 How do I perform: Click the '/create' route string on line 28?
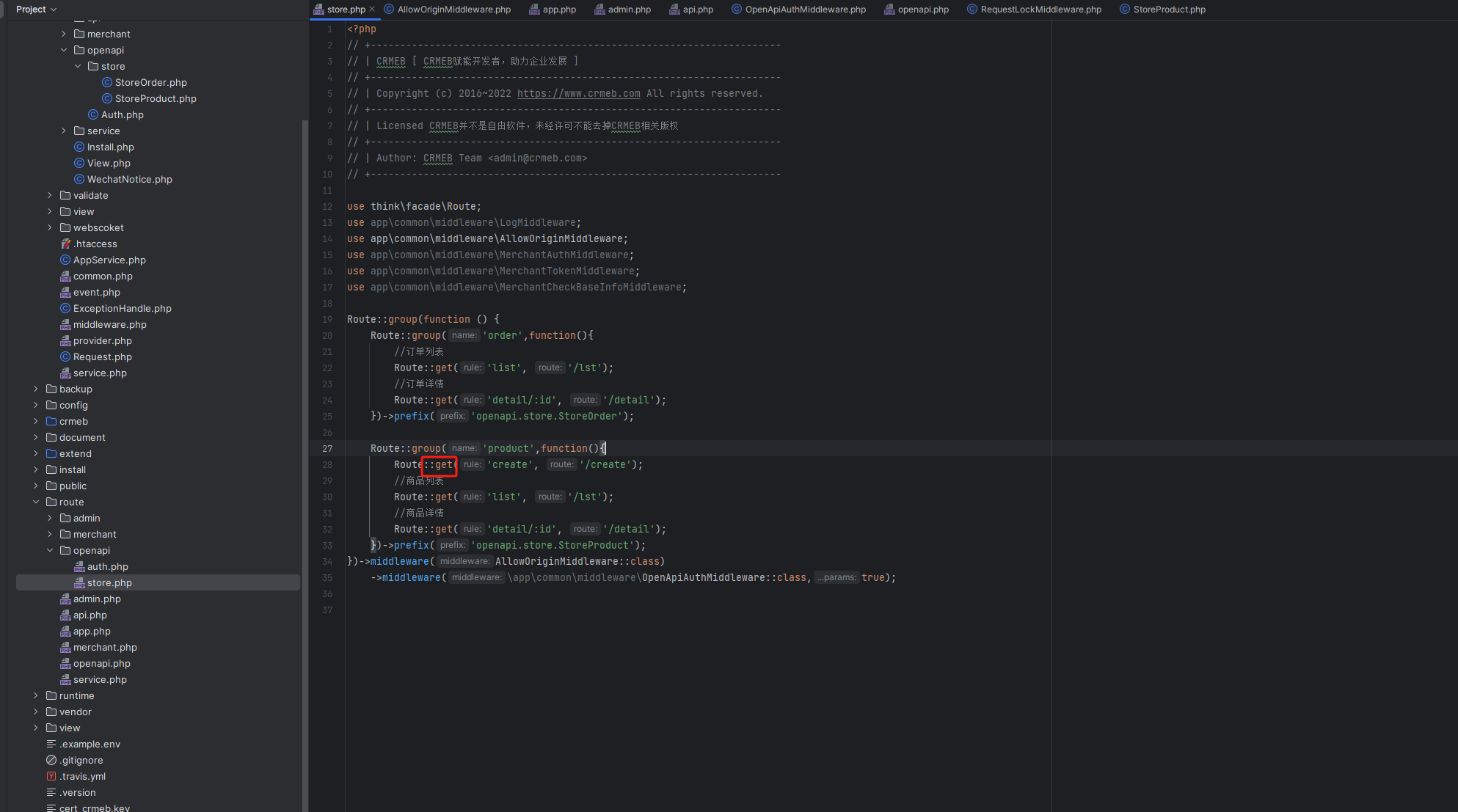[605, 465]
